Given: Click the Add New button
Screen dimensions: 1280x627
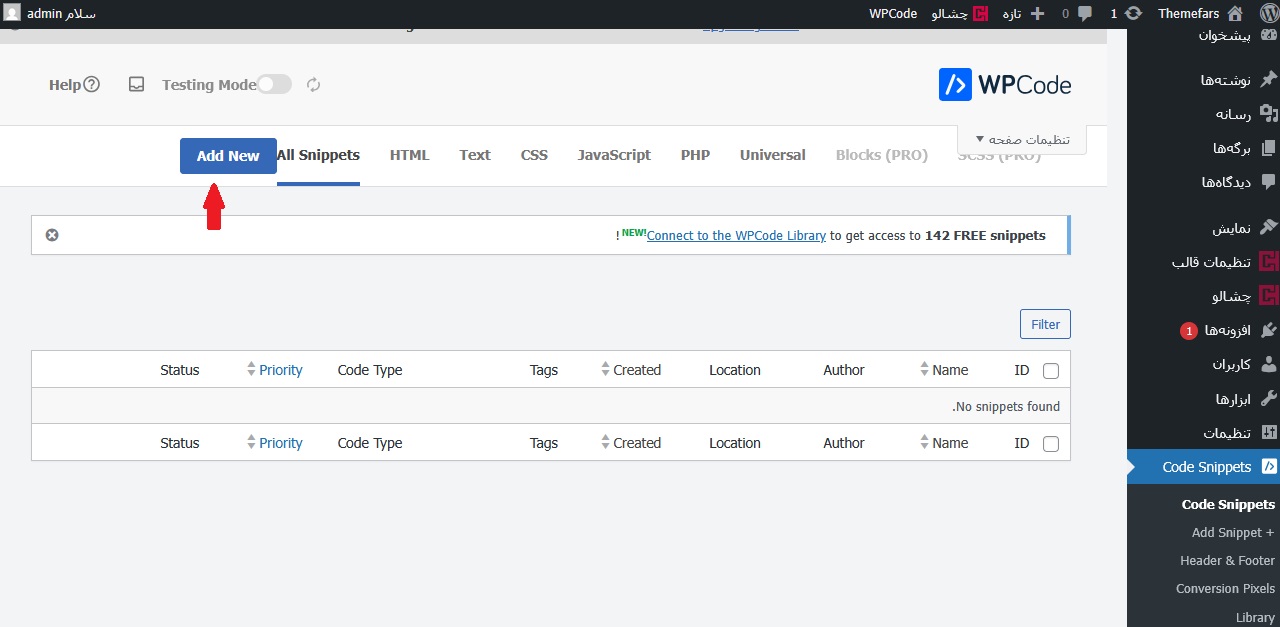Looking at the screenshot, I should (x=228, y=156).
